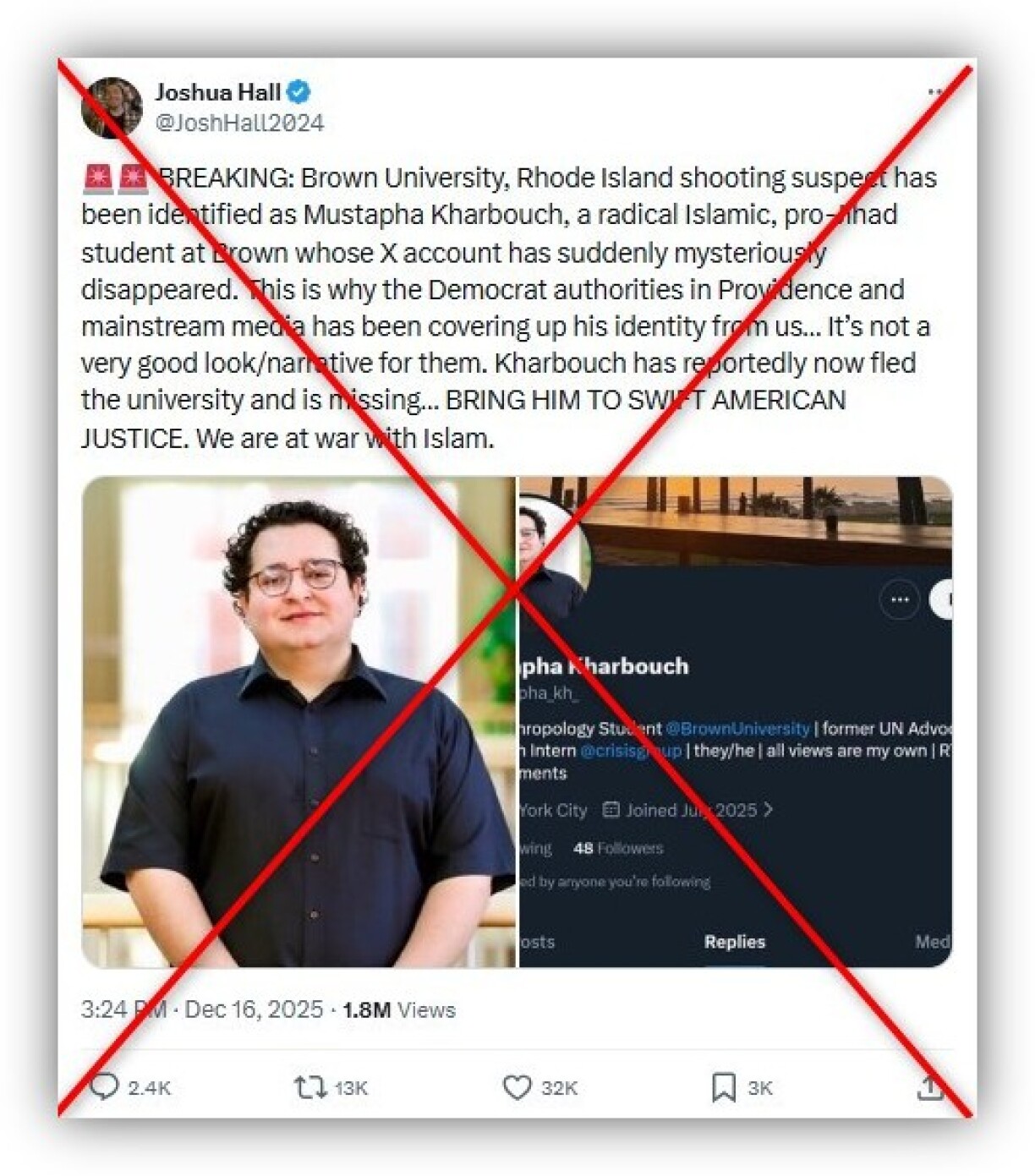Select the Replies tab in the profile screenshot

point(734,942)
